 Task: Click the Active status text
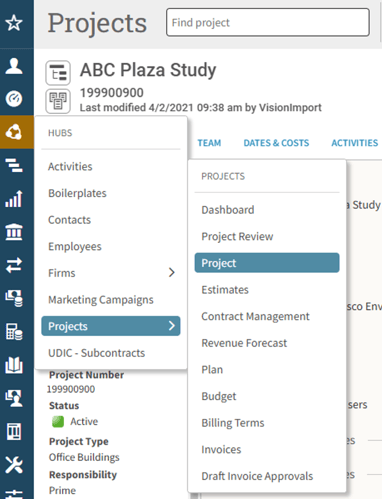[x=84, y=421]
